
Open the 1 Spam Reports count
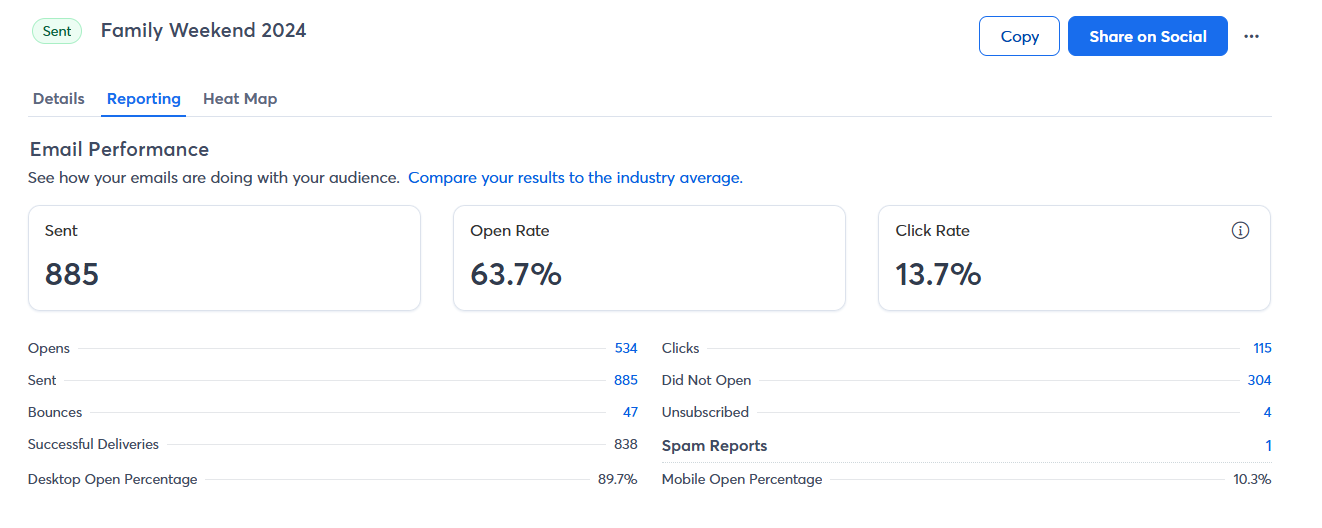tap(1268, 446)
